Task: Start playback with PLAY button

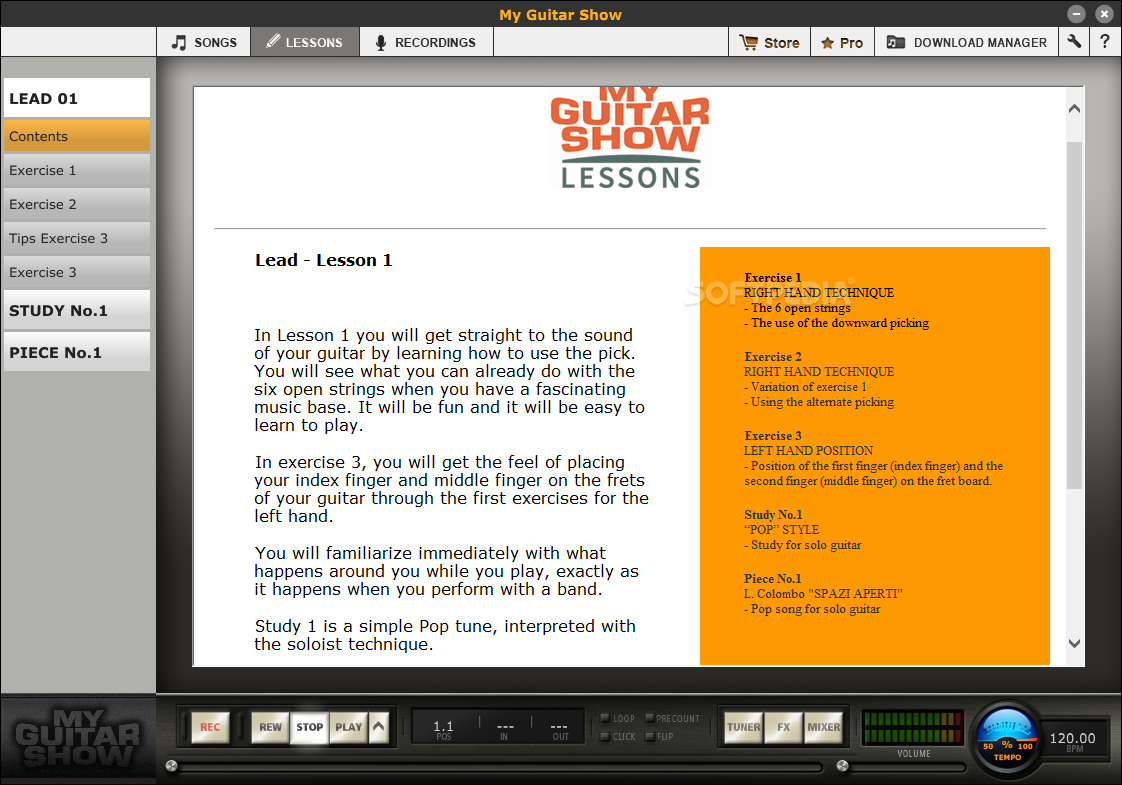Action: pyautogui.click(x=348, y=727)
